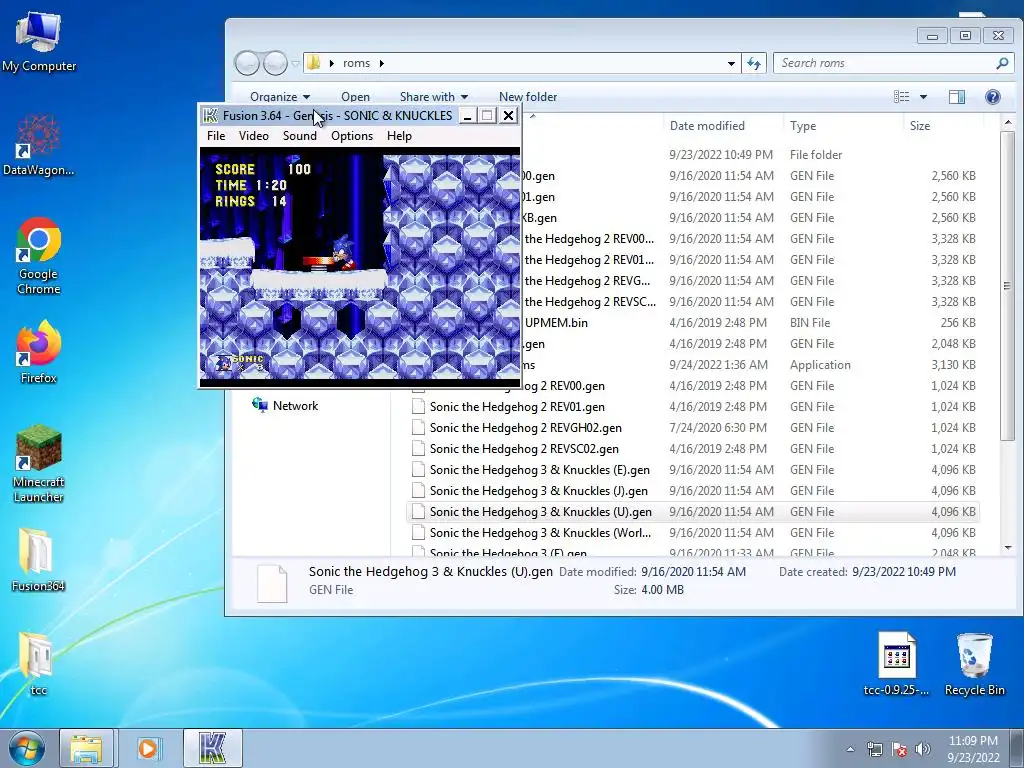Open Minecraft Launcher desktop shortcut
Image resolution: width=1024 pixels, height=768 pixels.
[39, 464]
